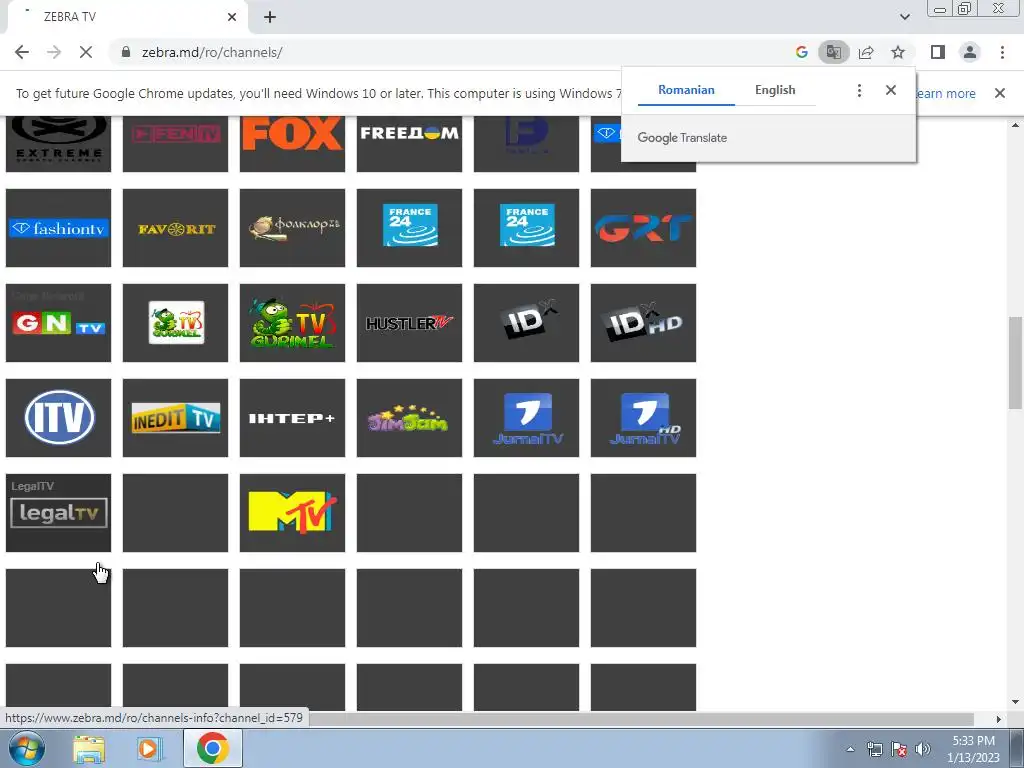1024x768 pixels.
Task: Show hidden system tray icons
Action: point(850,749)
